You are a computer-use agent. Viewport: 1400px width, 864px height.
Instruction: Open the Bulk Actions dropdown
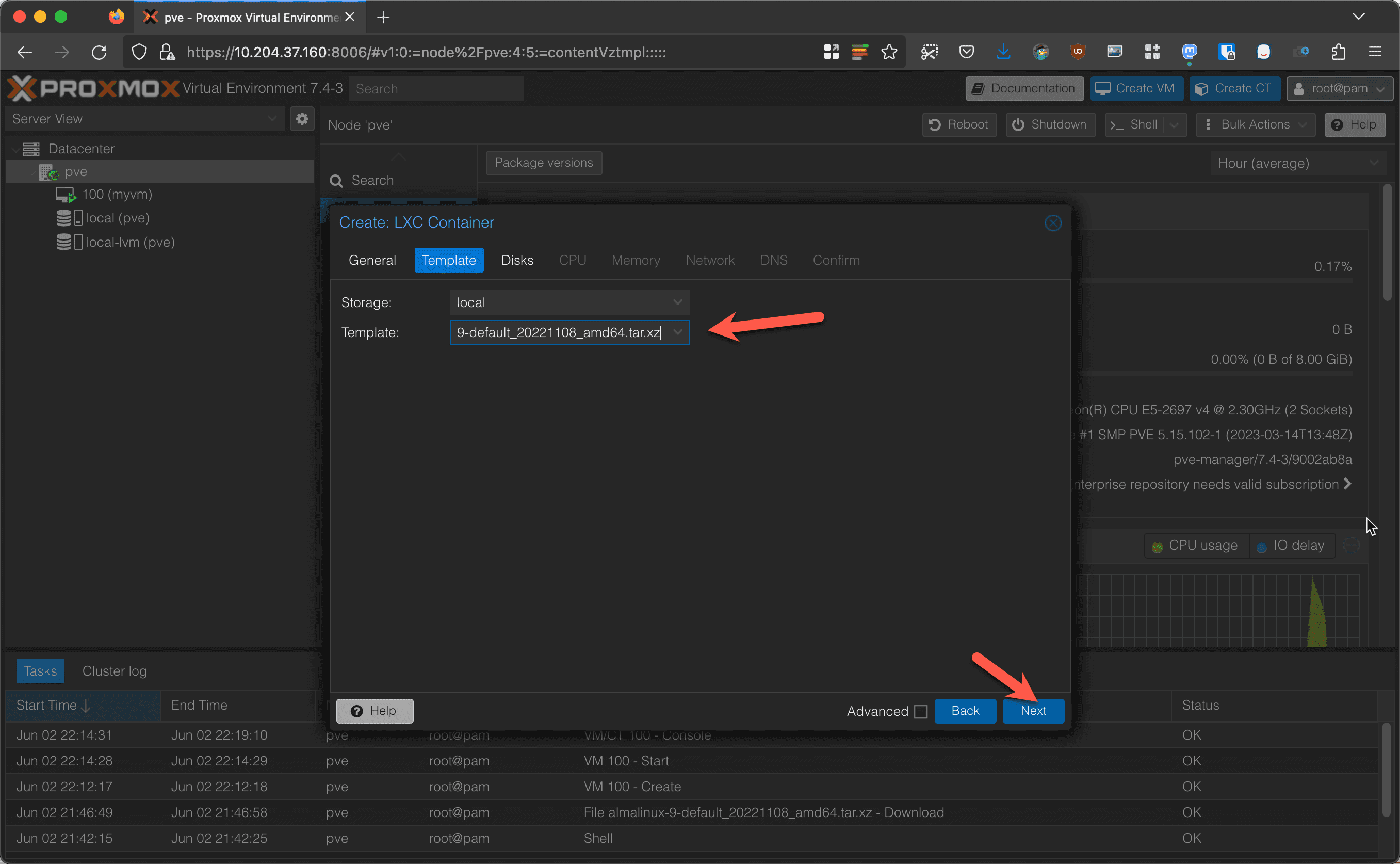point(1256,124)
